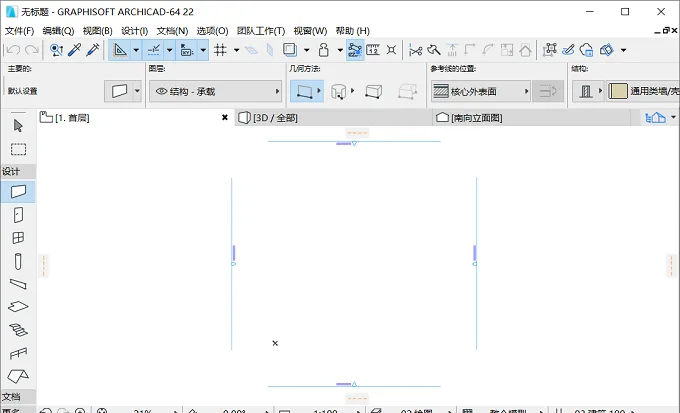Open the 选项(O) menu
The width and height of the screenshot is (680, 413).
[x=212, y=31]
